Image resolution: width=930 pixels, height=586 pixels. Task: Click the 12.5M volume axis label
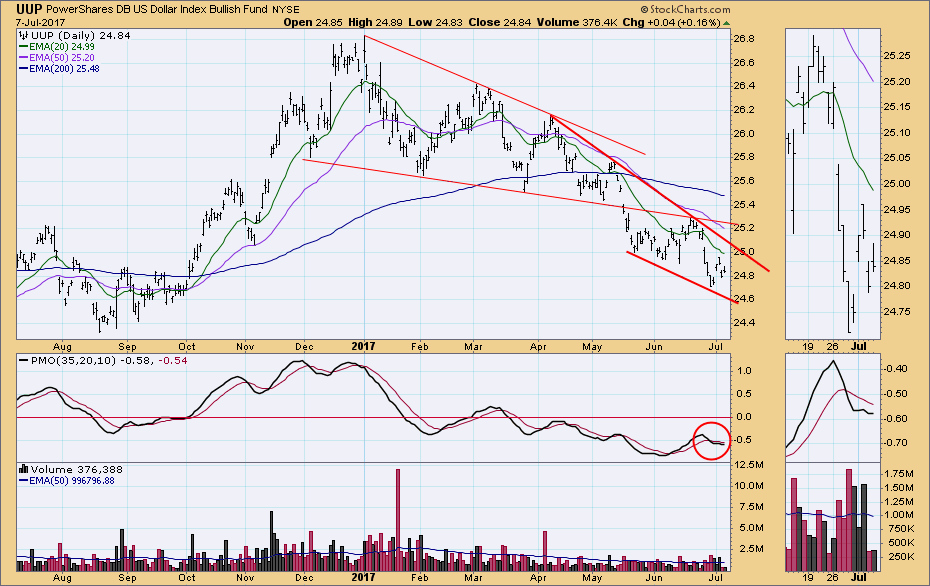pos(749,464)
